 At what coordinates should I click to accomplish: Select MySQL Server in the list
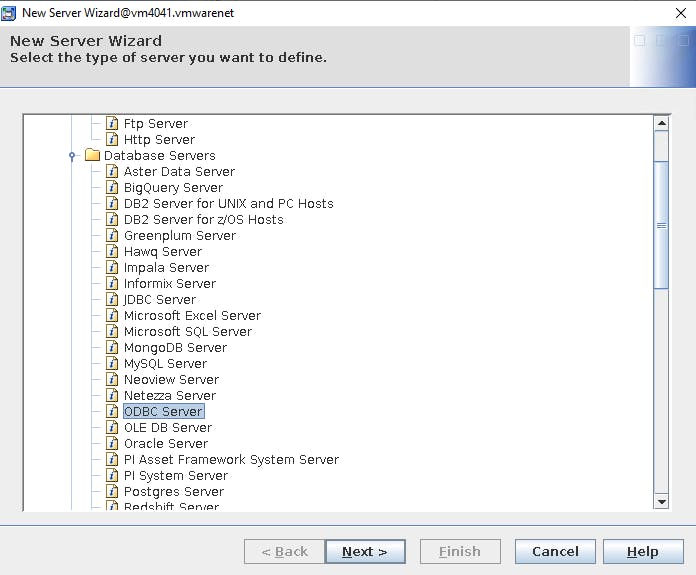point(165,364)
